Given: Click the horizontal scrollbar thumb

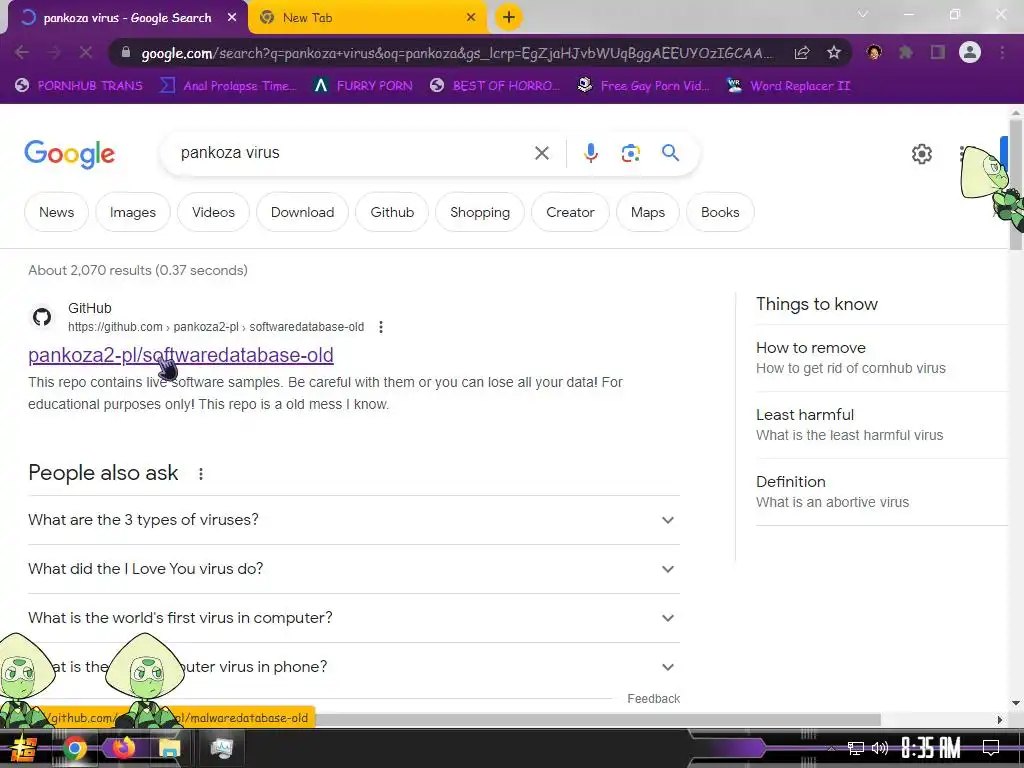Looking at the screenshot, I should click(598, 720).
